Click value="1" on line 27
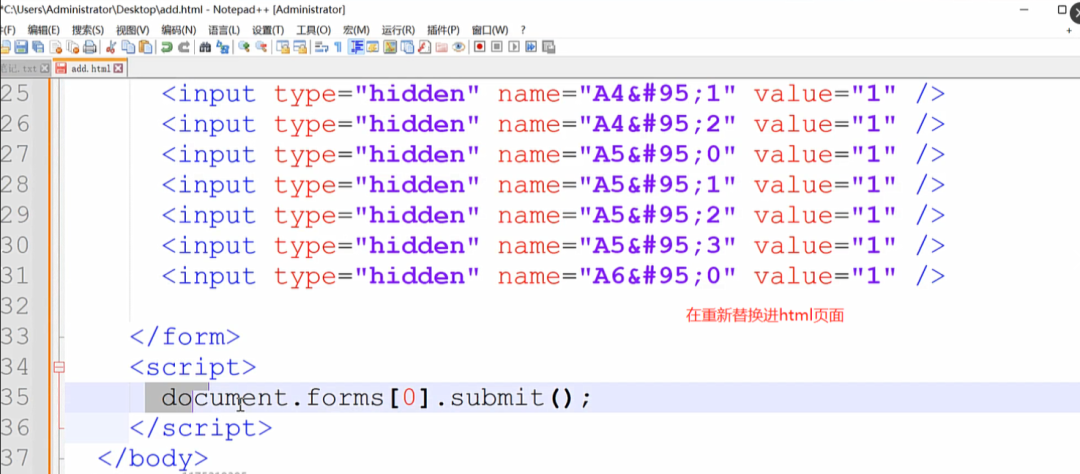Image resolution: width=1080 pixels, height=474 pixels. [825, 154]
